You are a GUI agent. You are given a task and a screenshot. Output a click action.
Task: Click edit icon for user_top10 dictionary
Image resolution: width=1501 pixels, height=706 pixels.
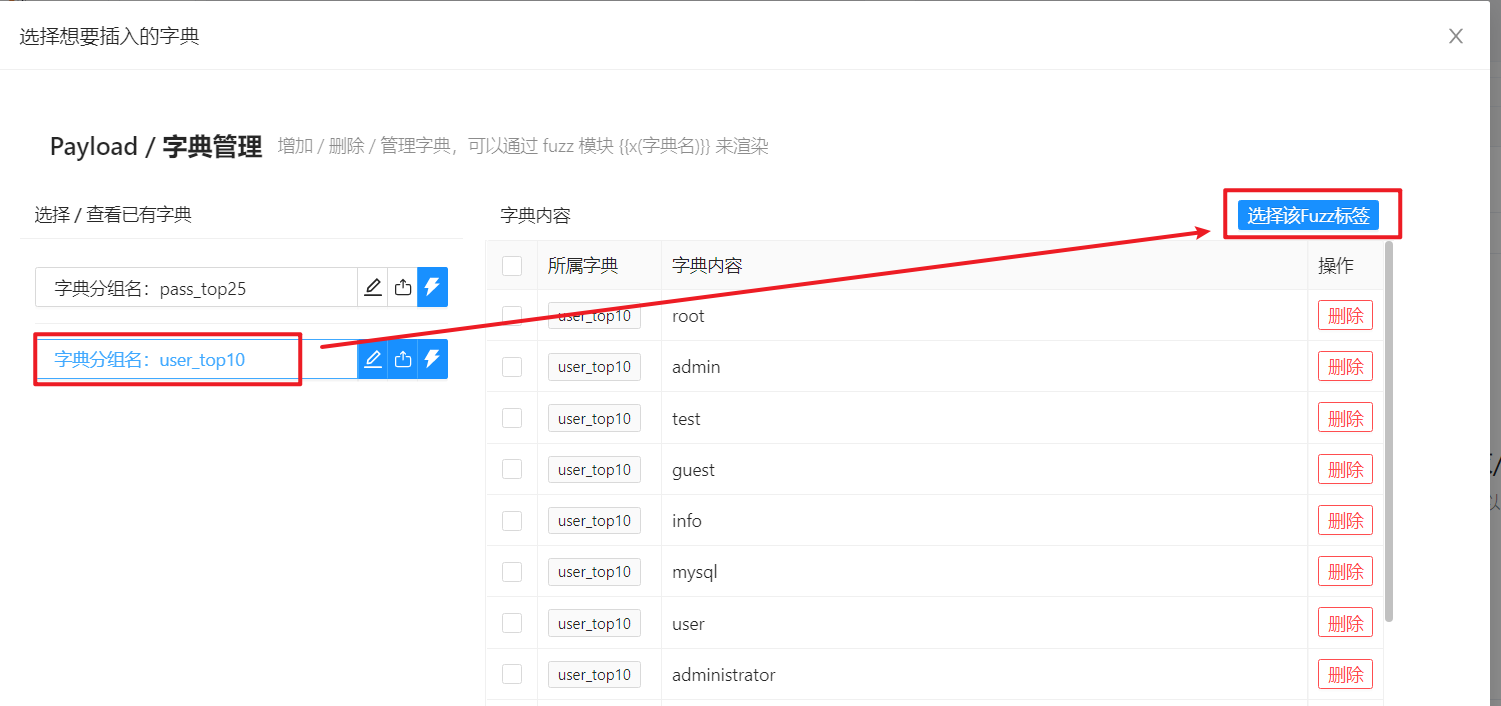373,359
